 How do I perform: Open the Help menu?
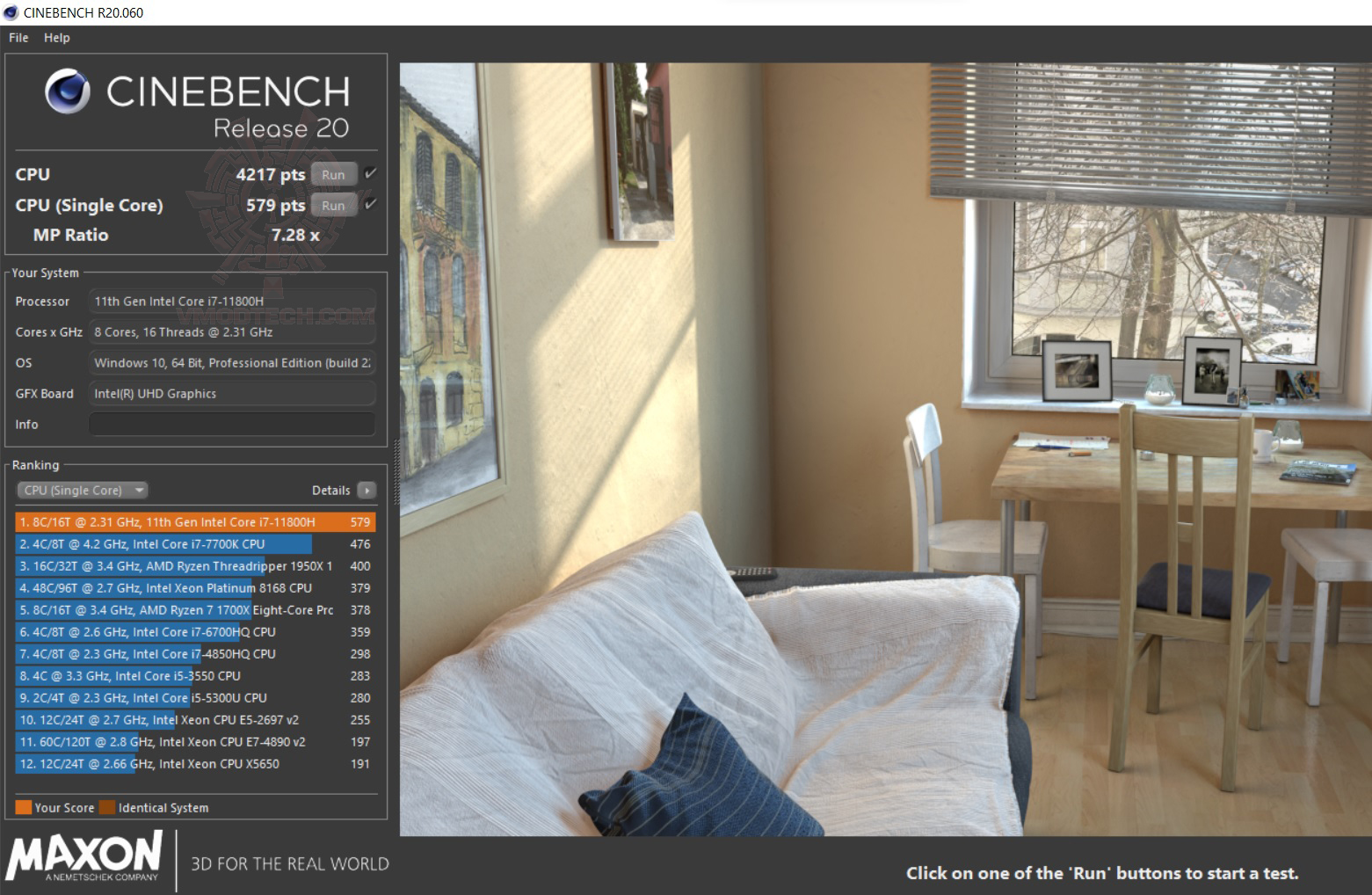tap(57, 38)
